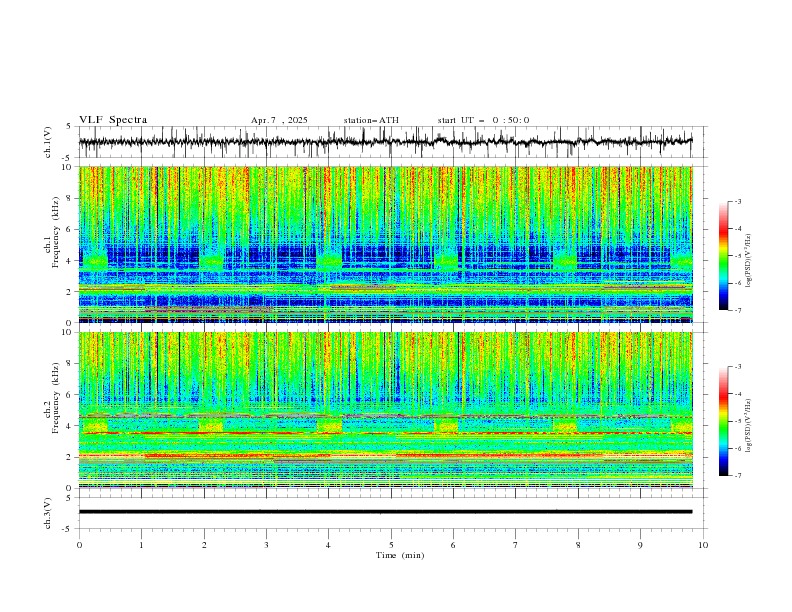Viewport: 792px width, 612px height.
Task: Click the "9" time axis tick label
Action: [x=640, y=545]
